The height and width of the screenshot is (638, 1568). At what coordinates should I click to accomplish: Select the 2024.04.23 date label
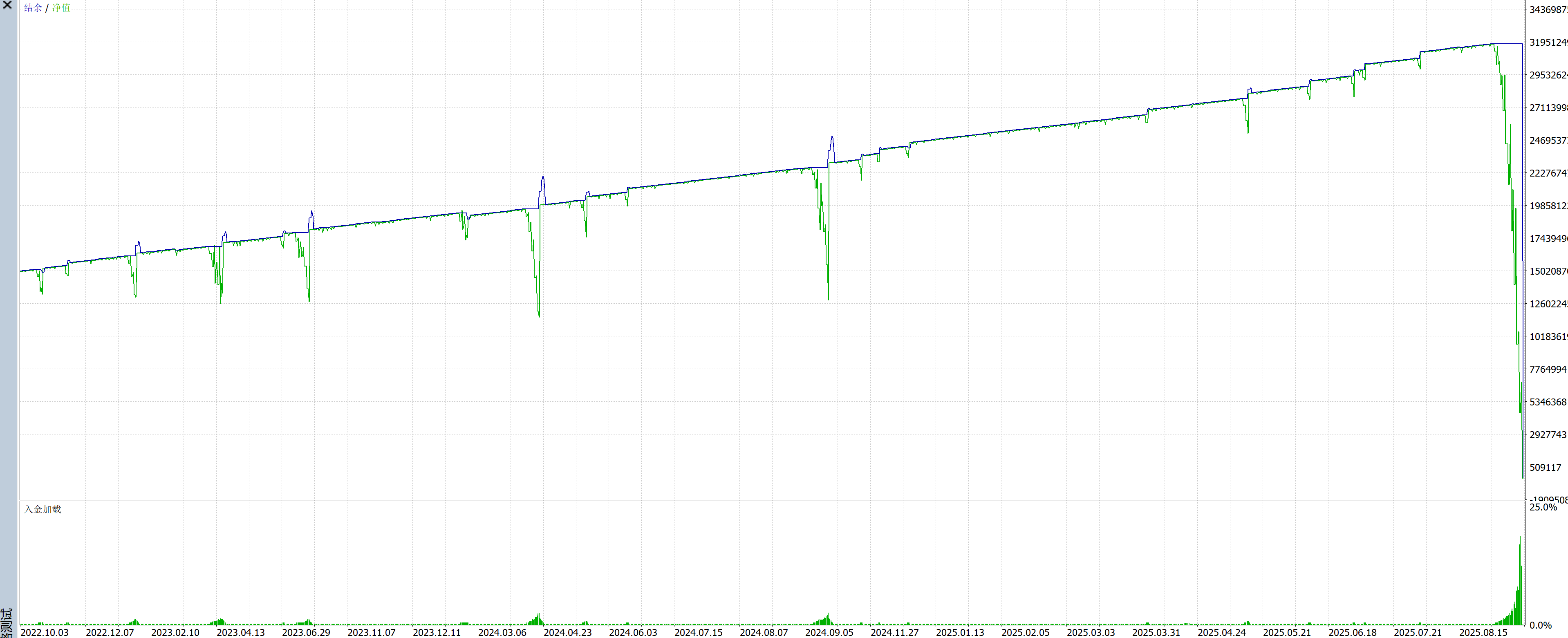click(x=568, y=632)
